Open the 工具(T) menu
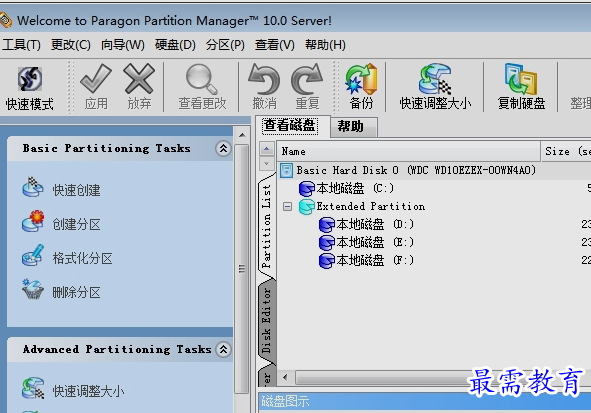 pos(21,45)
